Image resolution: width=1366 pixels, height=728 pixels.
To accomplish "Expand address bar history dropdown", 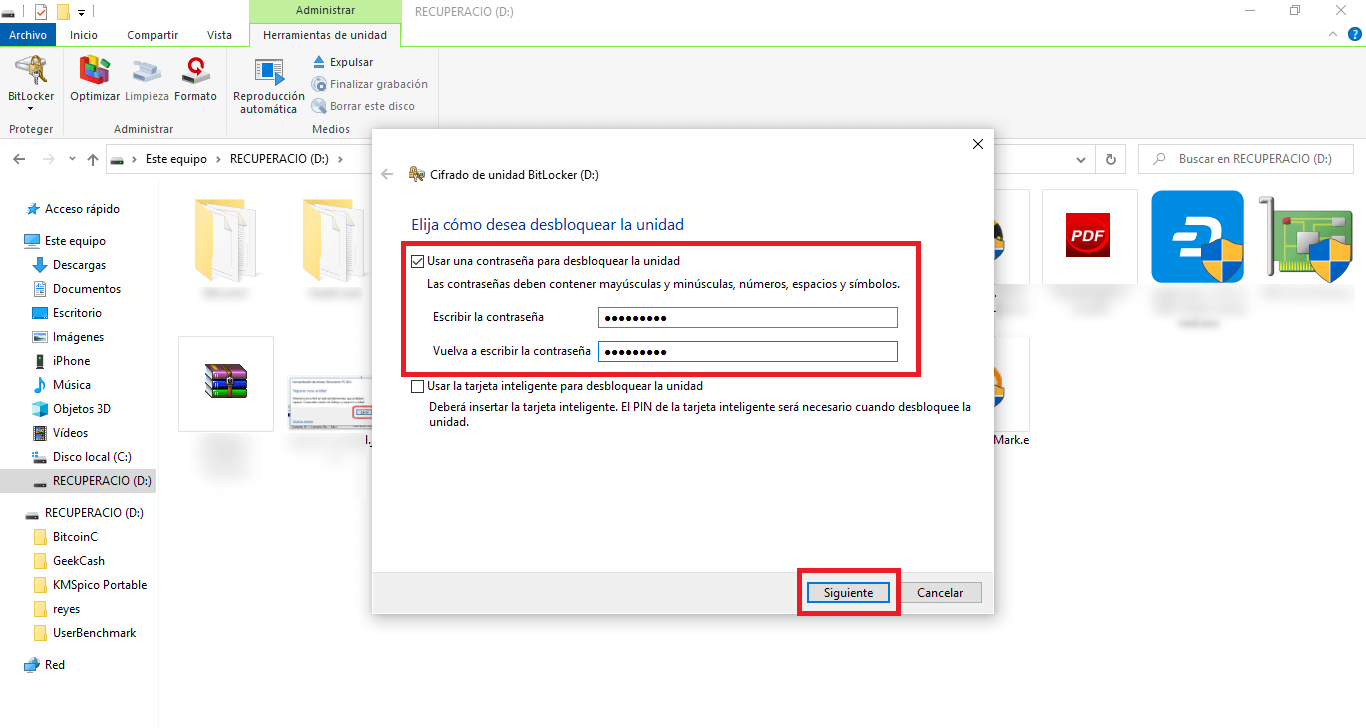I will tap(1080, 159).
